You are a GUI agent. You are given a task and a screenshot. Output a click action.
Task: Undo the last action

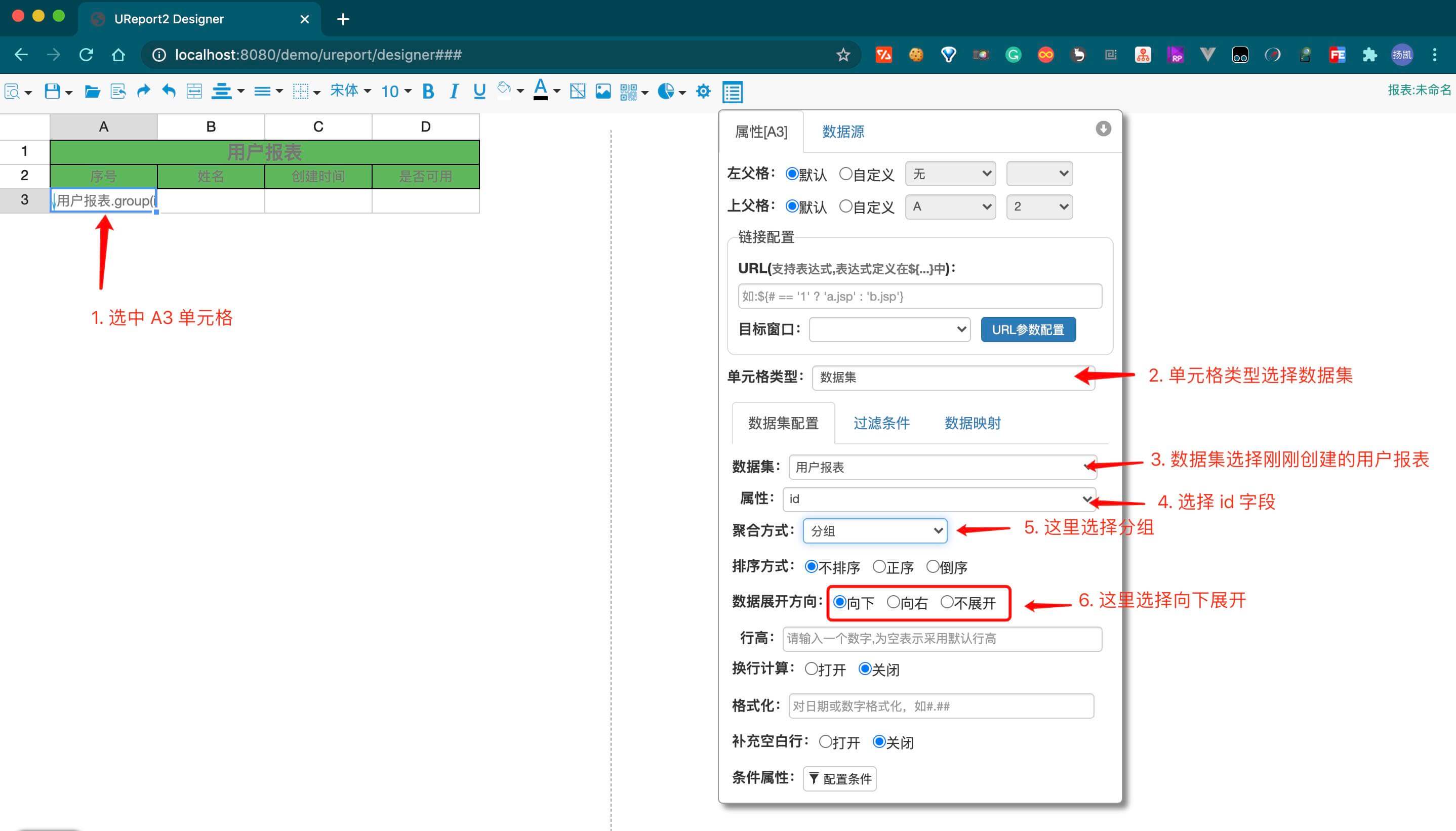(169, 91)
